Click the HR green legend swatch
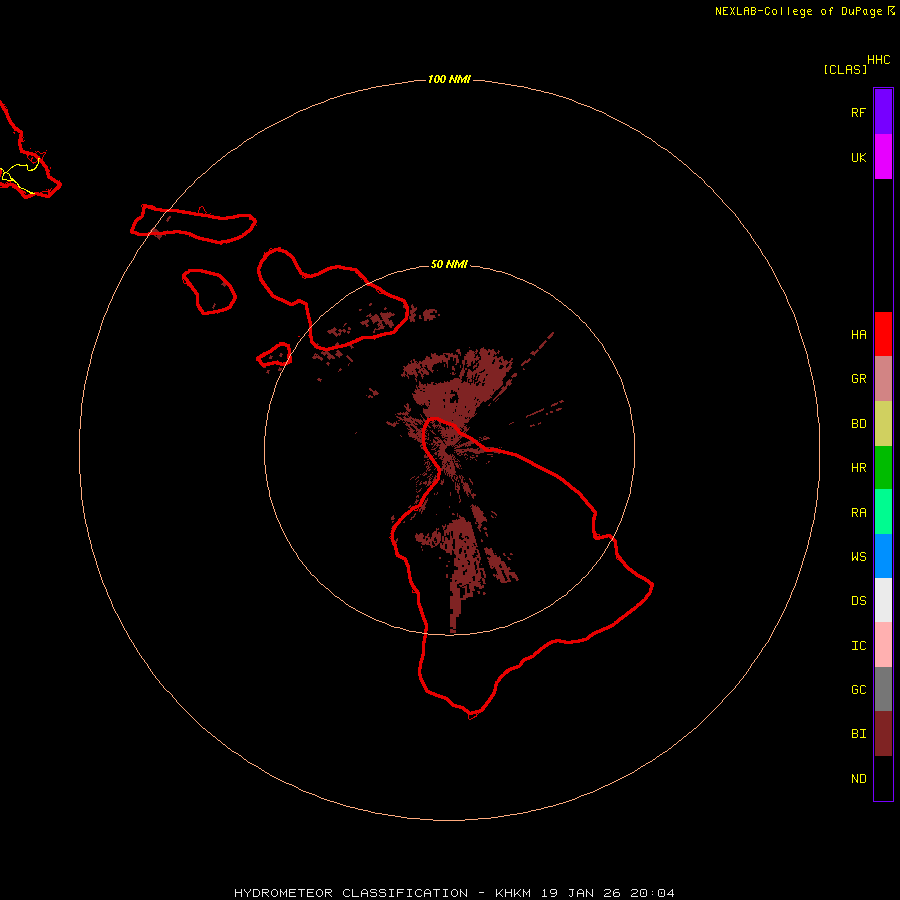This screenshot has height=900, width=900. point(883,468)
